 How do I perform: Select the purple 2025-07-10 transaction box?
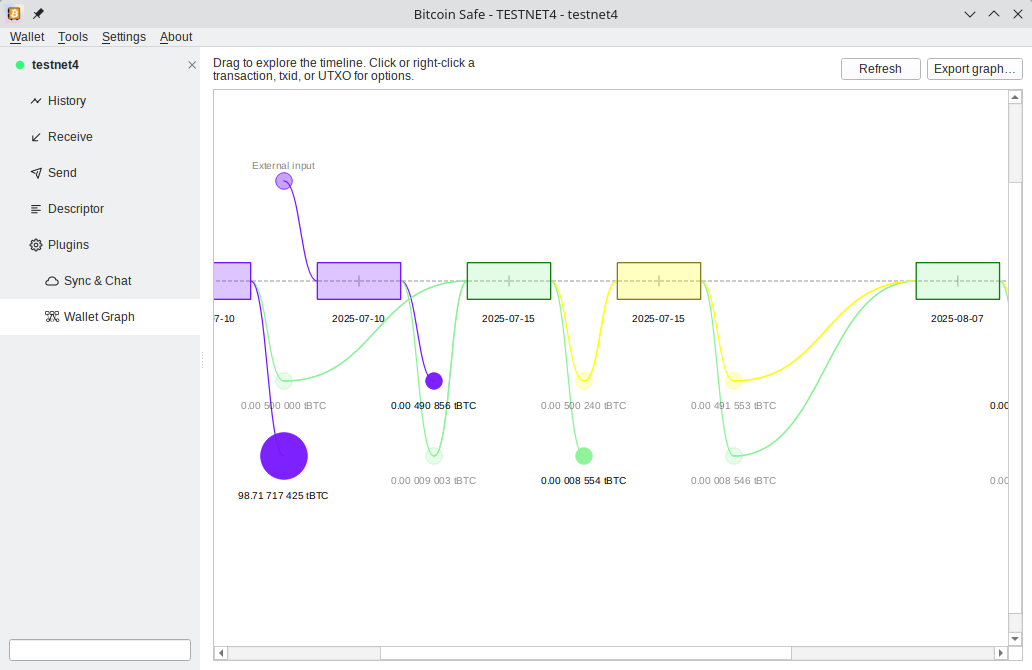[x=359, y=281]
